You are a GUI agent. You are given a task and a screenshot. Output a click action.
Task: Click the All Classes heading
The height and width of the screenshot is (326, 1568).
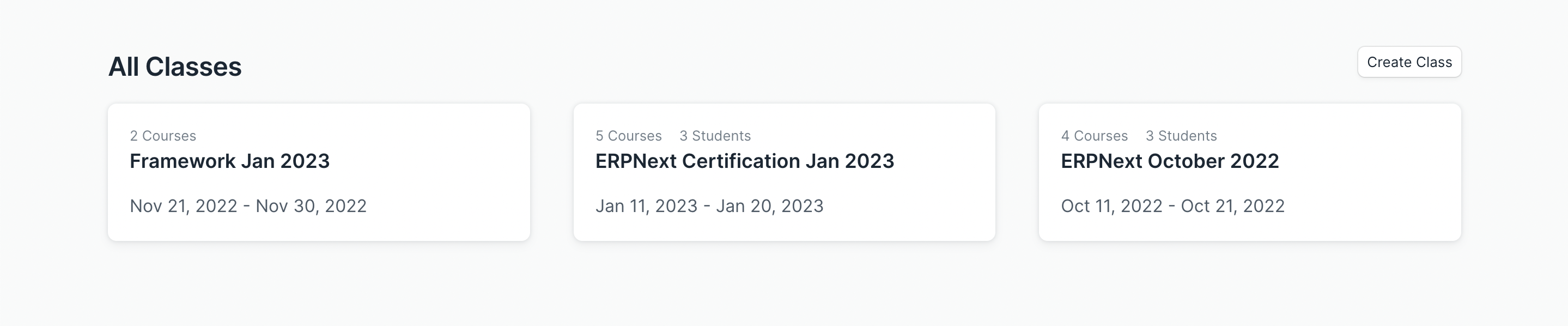pos(174,66)
